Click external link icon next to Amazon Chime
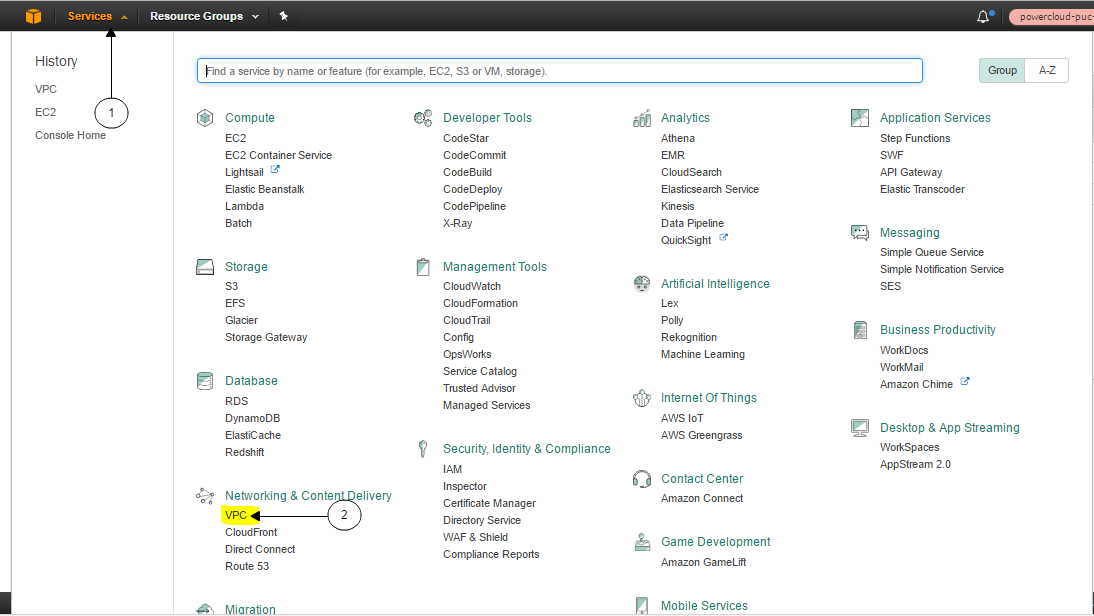 (x=965, y=382)
